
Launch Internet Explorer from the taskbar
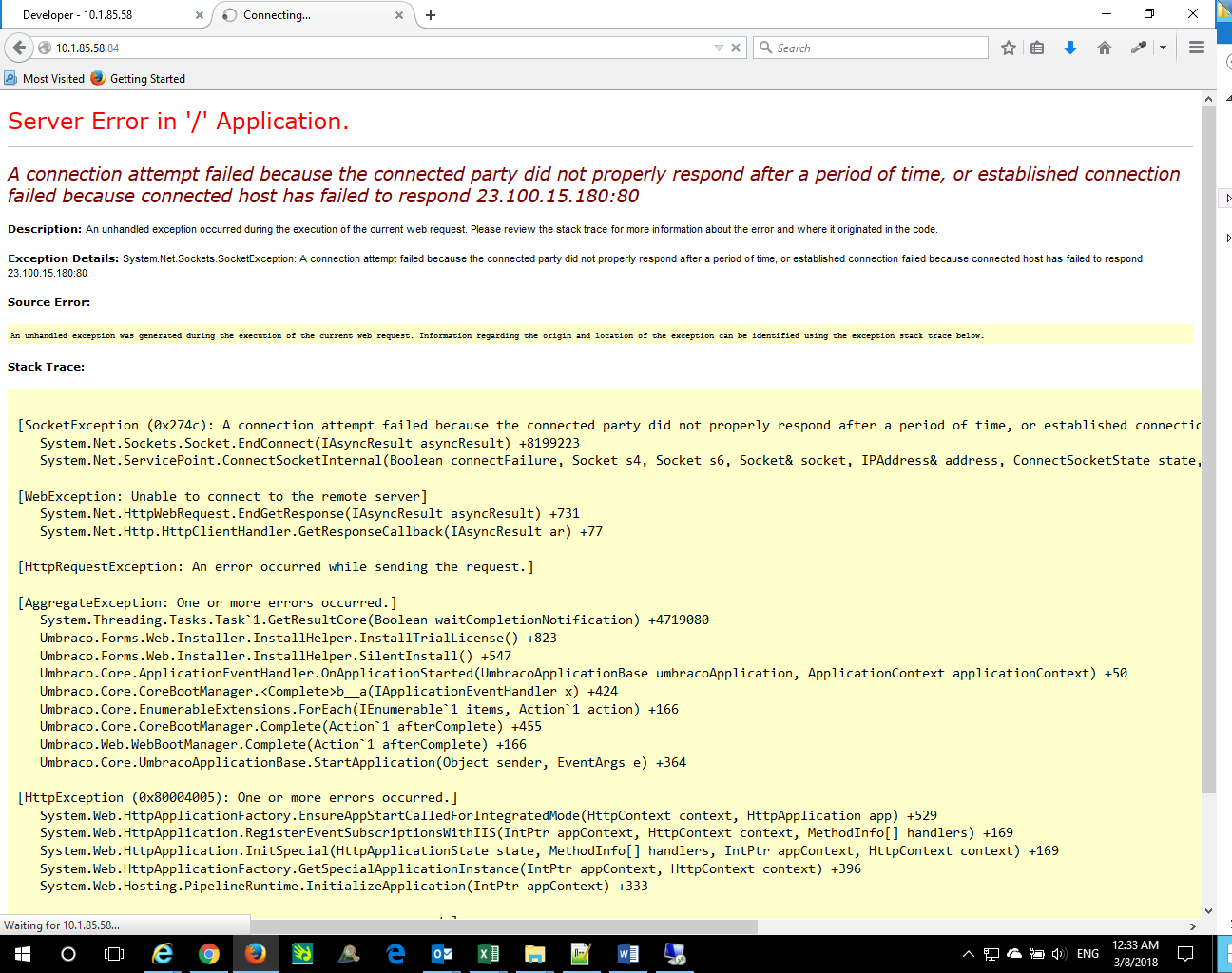pyautogui.click(x=163, y=954)
